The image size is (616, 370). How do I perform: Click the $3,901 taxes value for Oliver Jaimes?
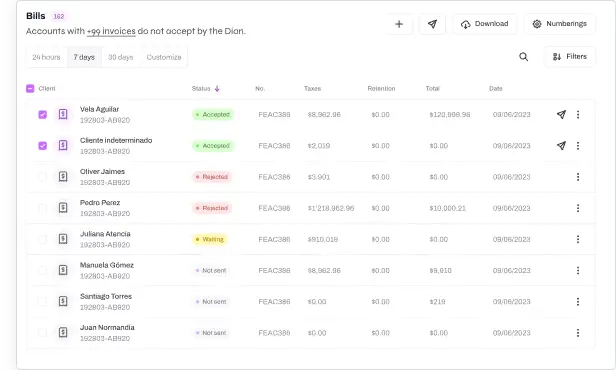point(319,177)
